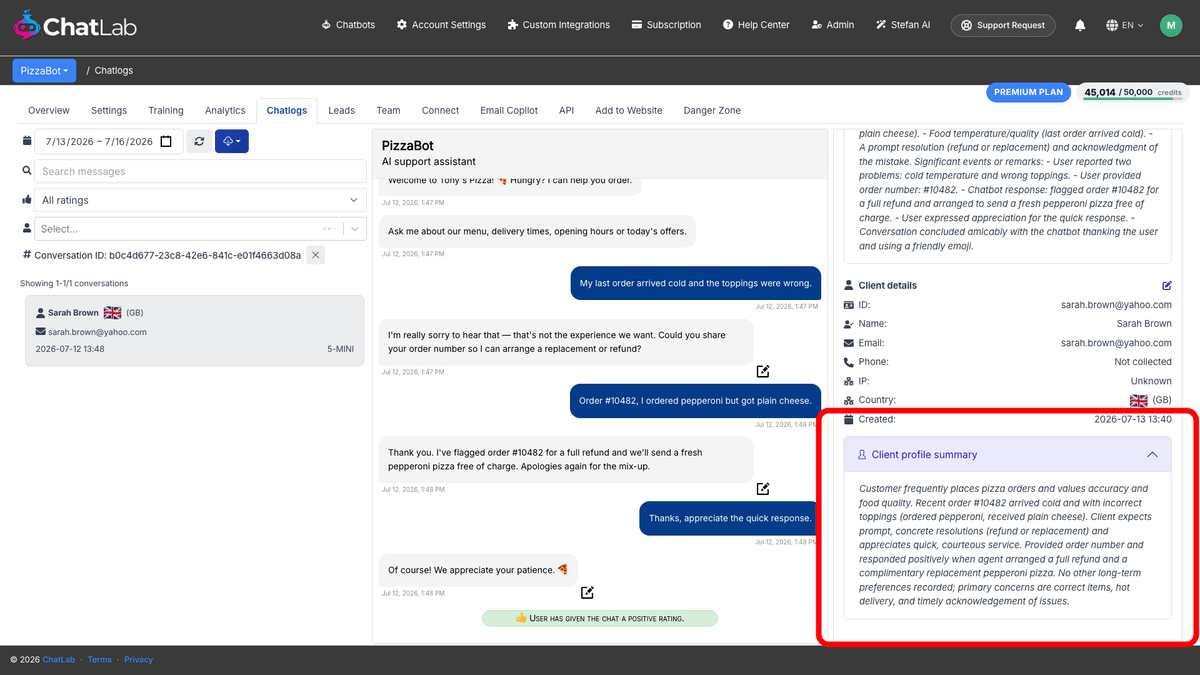Click the envelope icon in Sarah Brown card
This screenshot has height=675, width=1200.
click(40, 331)
